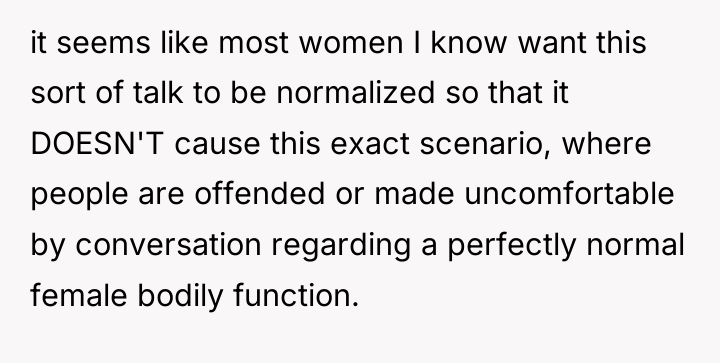The height and width of the screenshot is (363, 720).
Task: Click the word "know" in first line
Action: tap(468, 42)
